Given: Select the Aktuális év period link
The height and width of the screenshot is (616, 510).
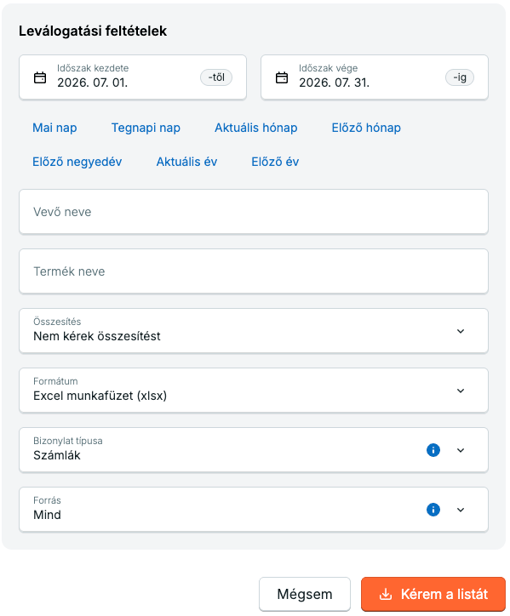Looking at the screenshot, I should click(187, 161).
